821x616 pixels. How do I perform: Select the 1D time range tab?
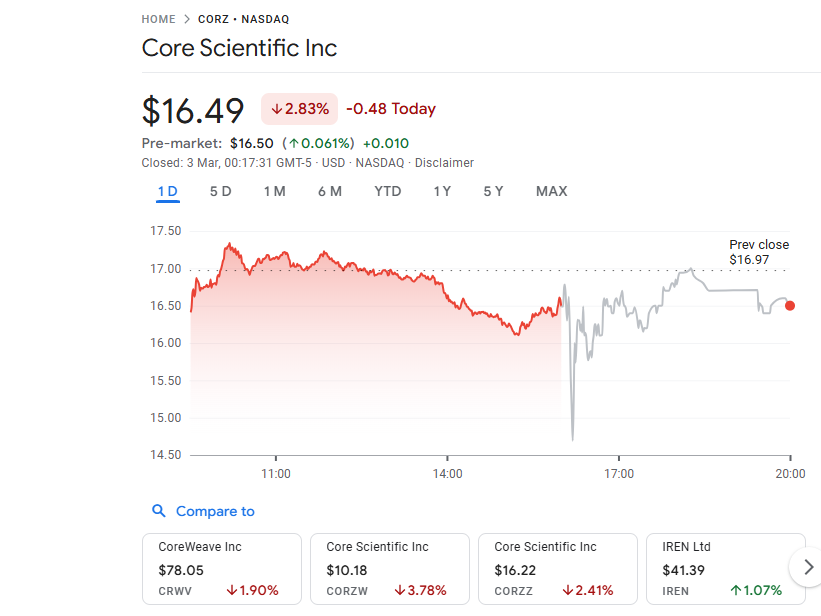[x=167, y=191]
